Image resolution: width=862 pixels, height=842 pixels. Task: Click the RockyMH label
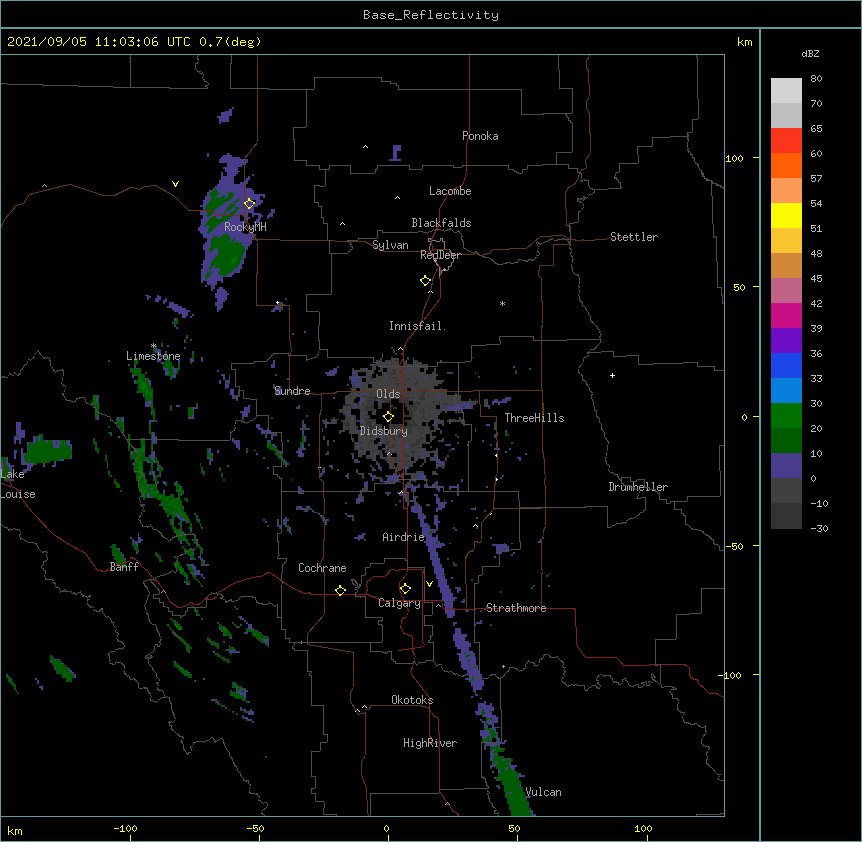click(245, 226)
